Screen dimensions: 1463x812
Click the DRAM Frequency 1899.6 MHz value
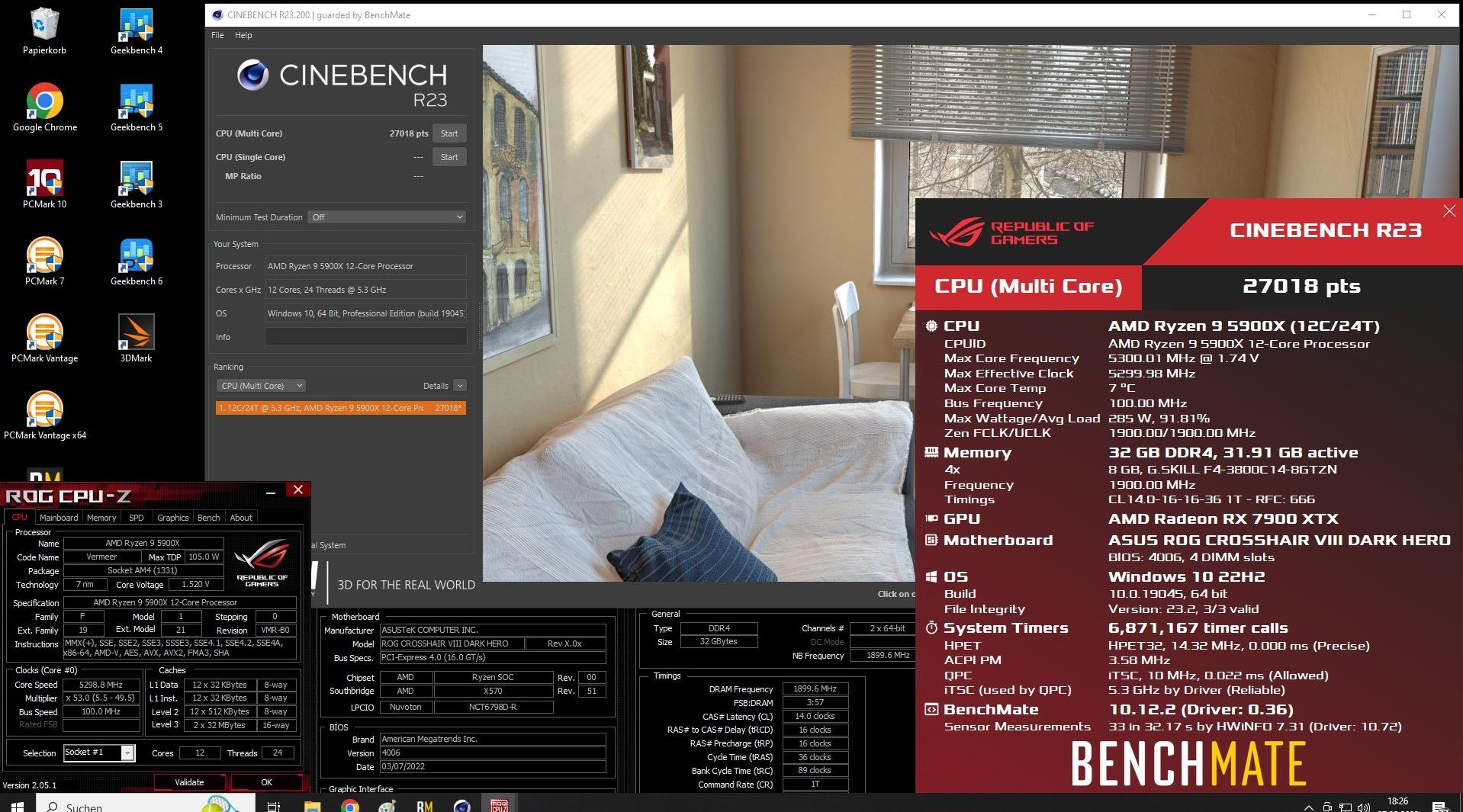(x=815, y=688)
